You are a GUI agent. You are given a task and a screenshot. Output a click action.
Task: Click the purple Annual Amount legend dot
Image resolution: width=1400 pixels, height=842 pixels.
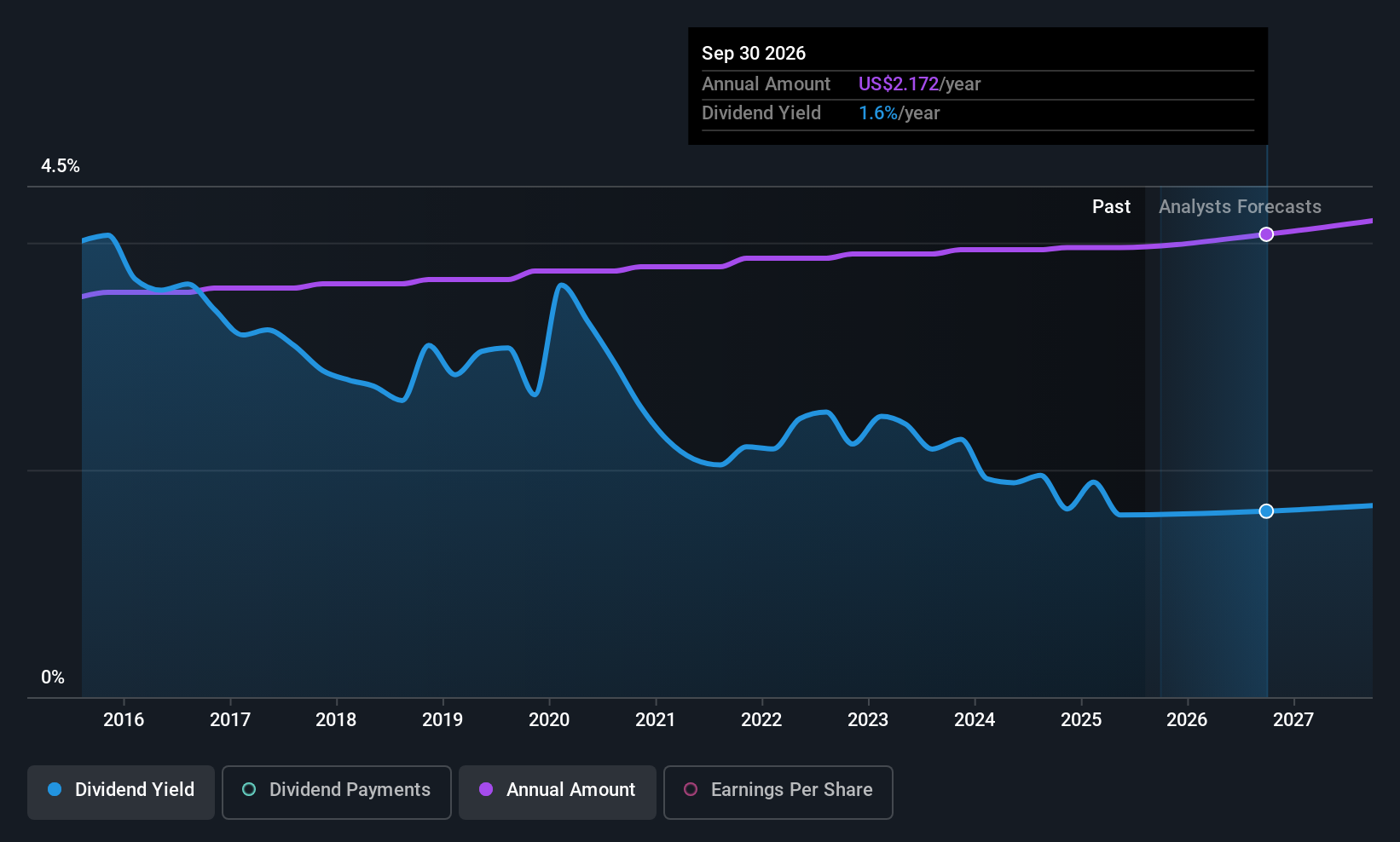coord(486,790)
